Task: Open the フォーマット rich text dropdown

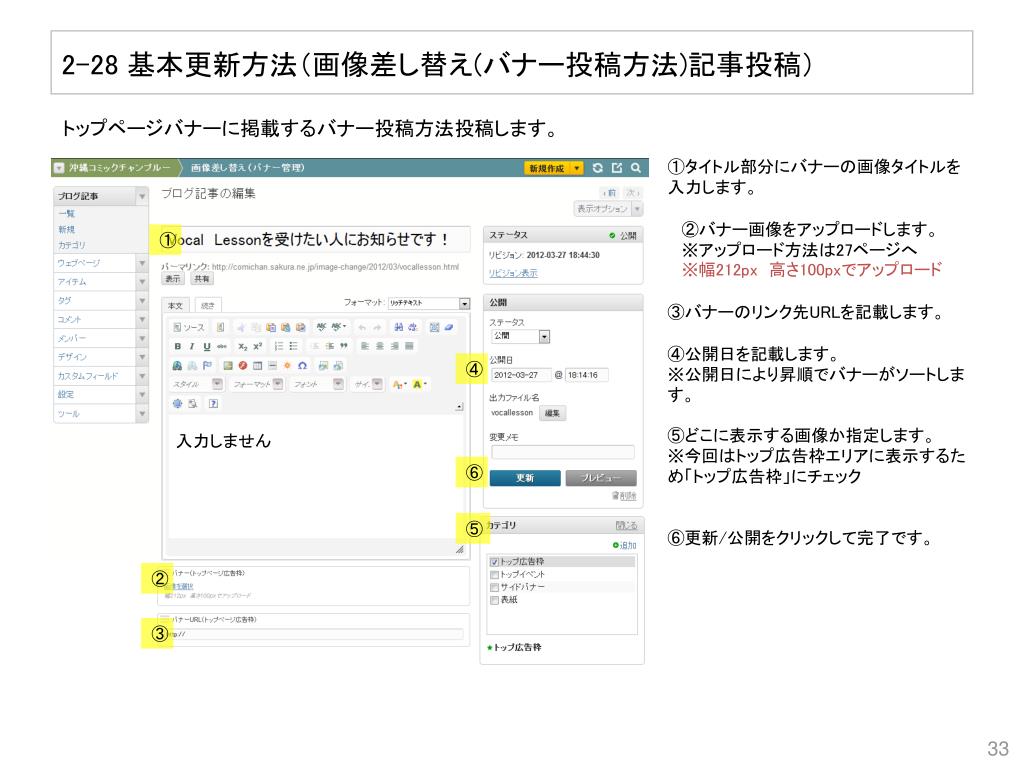Action: tap(428, 303)
